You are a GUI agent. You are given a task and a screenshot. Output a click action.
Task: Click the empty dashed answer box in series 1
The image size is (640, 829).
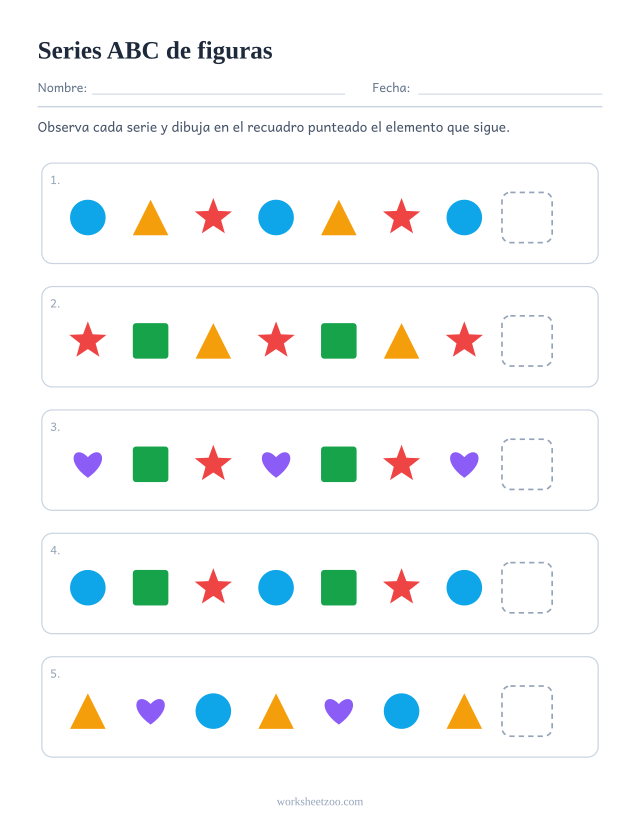(527, 217)
